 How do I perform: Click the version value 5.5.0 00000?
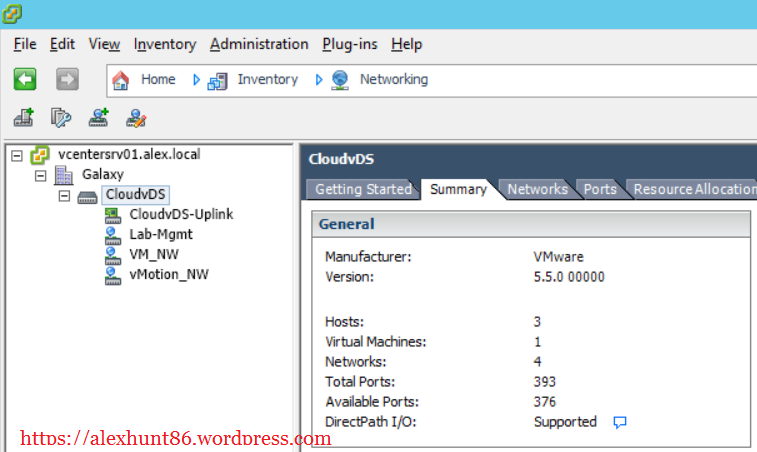click(569, 277)
